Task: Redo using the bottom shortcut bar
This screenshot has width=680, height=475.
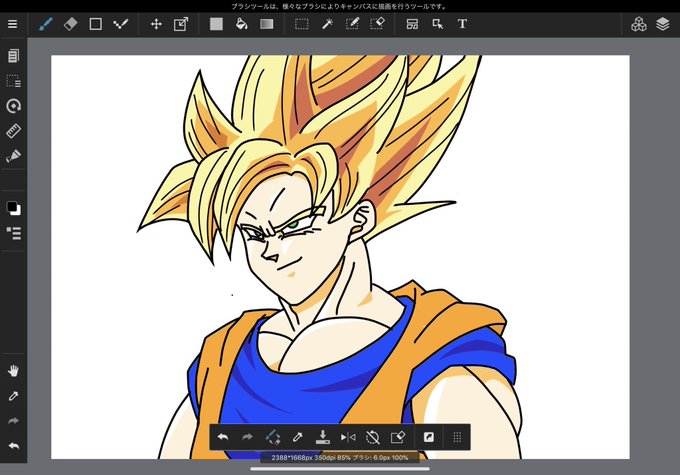Action: click(x=247, y=437)
